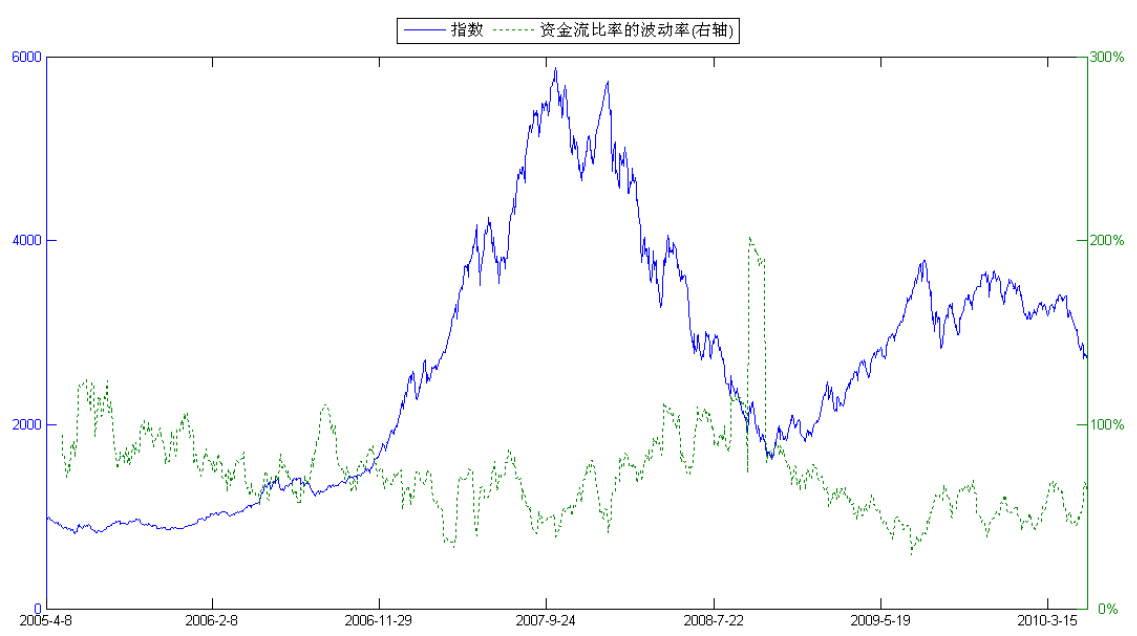This screenshot has width=1137, height=636.
Task: Select the 2006-11-29 date on x-axis
Action: [x=379, y=621]
